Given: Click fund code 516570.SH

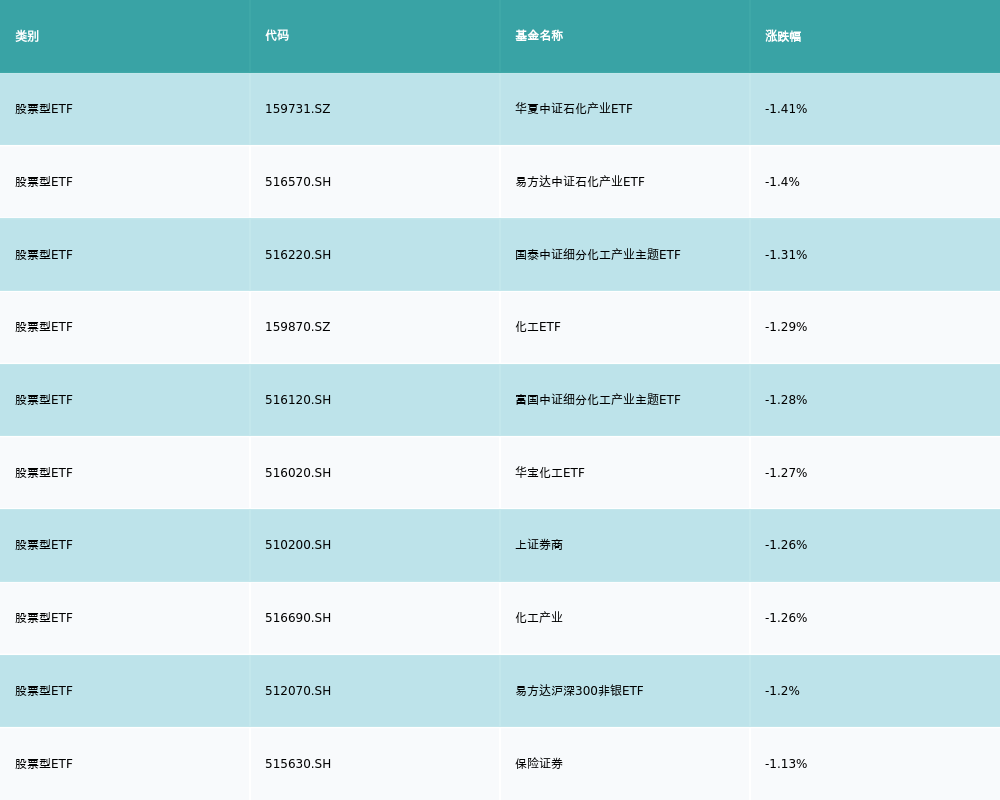Looking at the screenshot, I should 297,182.
